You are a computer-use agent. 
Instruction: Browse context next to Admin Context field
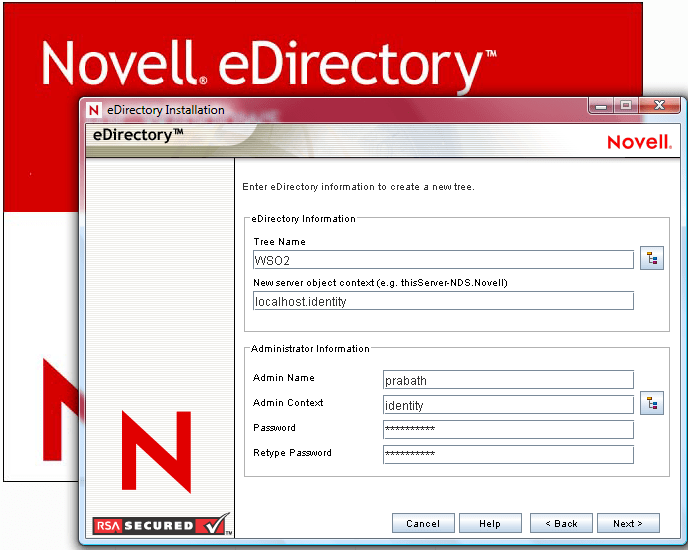pos(652,403)
